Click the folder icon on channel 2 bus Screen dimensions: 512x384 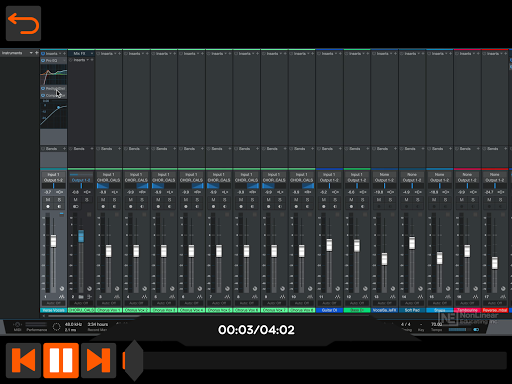(81, 297)
